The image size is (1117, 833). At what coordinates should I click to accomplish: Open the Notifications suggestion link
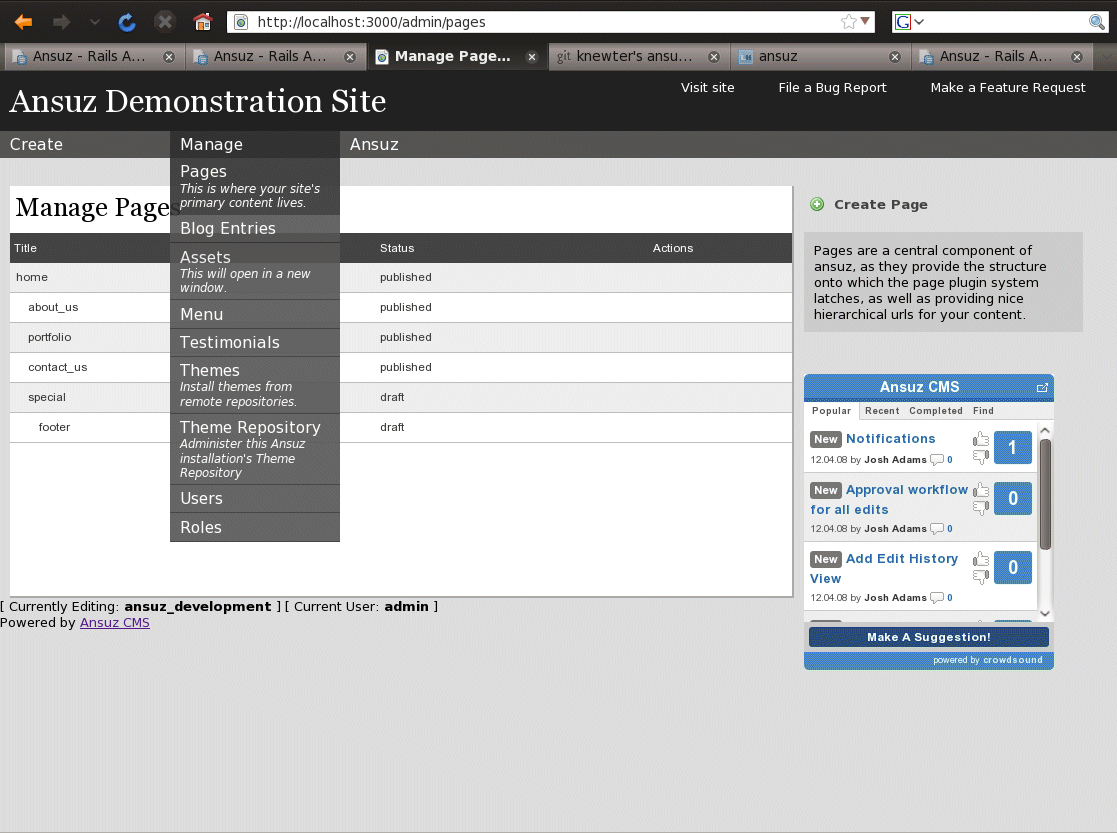[x=890, y=439]
